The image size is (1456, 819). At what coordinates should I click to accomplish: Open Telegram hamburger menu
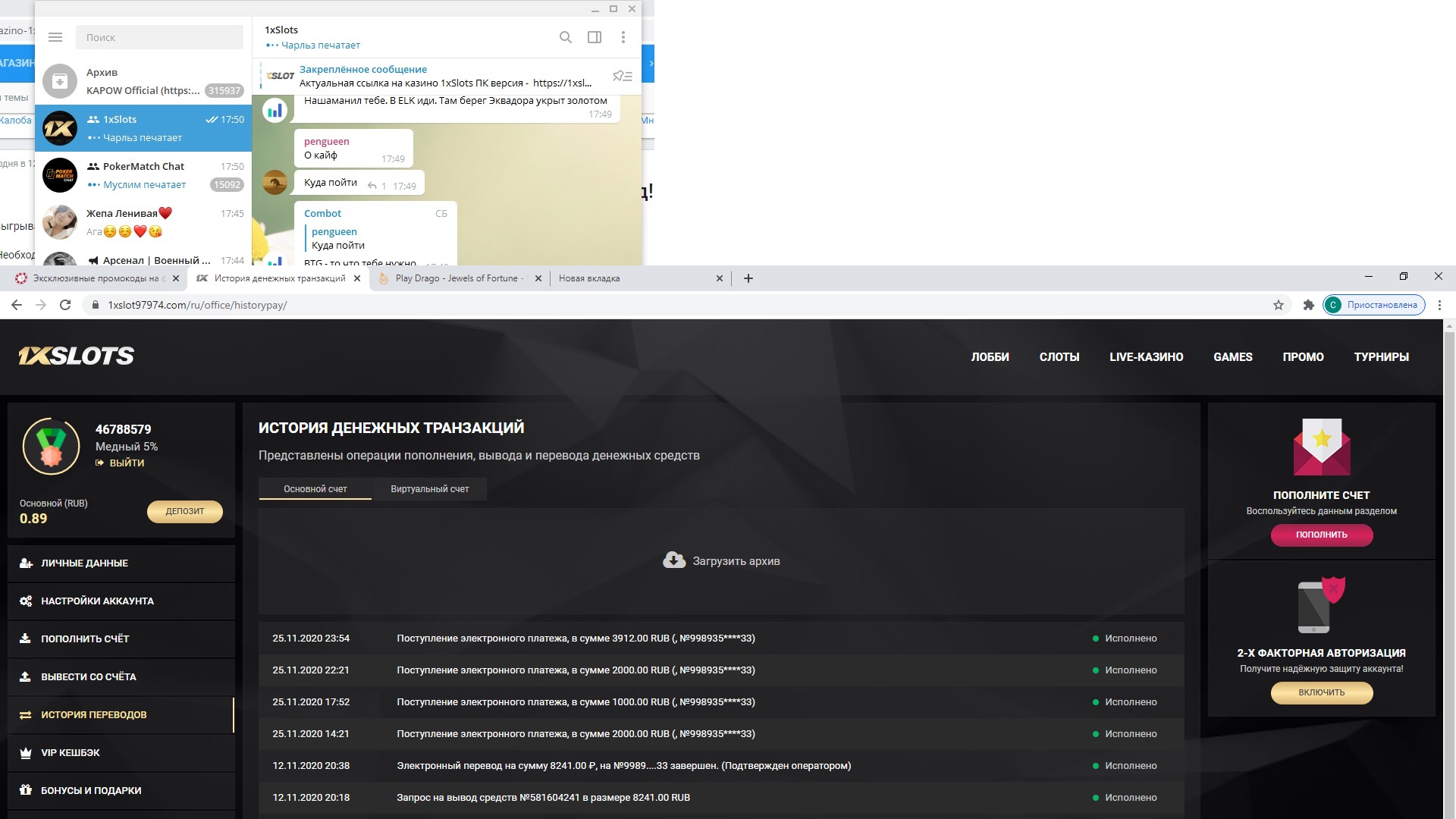pos(55,37)
